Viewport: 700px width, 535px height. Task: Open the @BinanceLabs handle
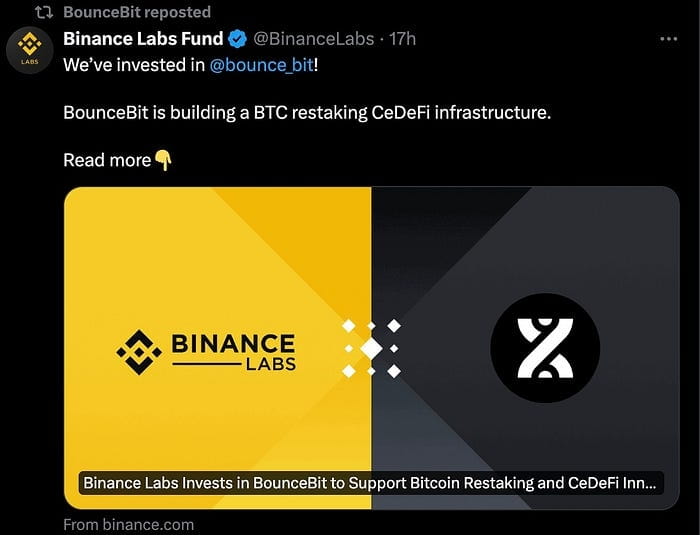[314, 39]
